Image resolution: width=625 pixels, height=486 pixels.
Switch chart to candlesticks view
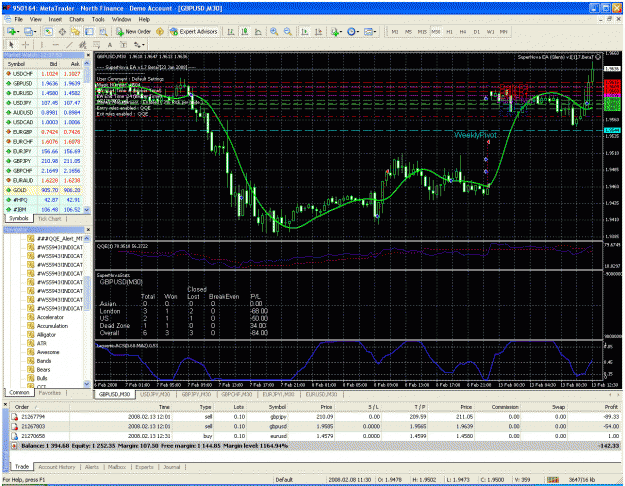[x=244, y=31]
